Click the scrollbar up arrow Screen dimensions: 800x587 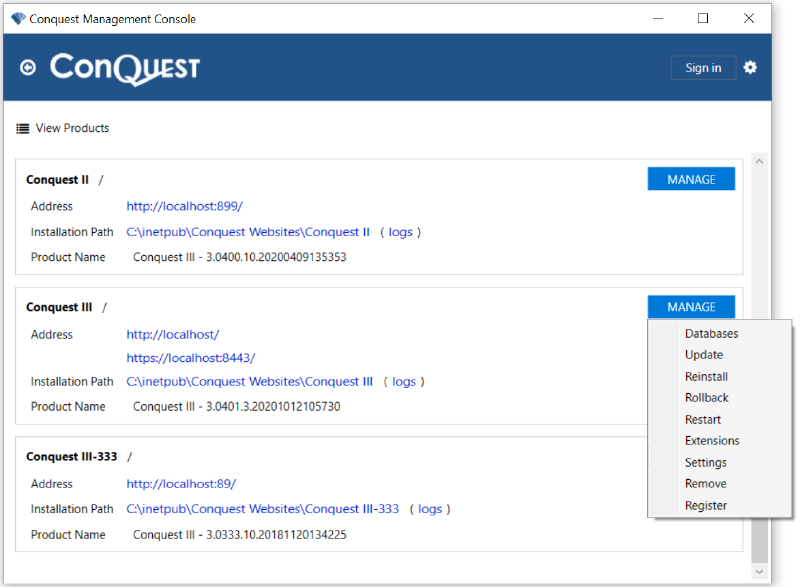tap(759, 162)
